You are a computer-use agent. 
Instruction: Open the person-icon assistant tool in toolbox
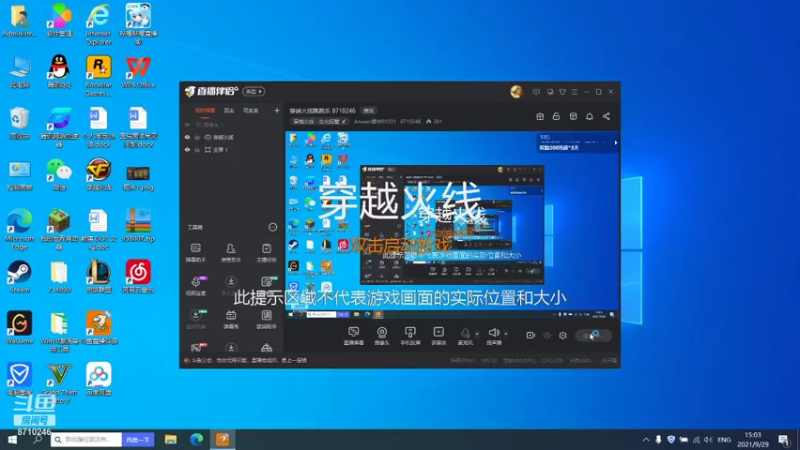click(x=231, y=253)
